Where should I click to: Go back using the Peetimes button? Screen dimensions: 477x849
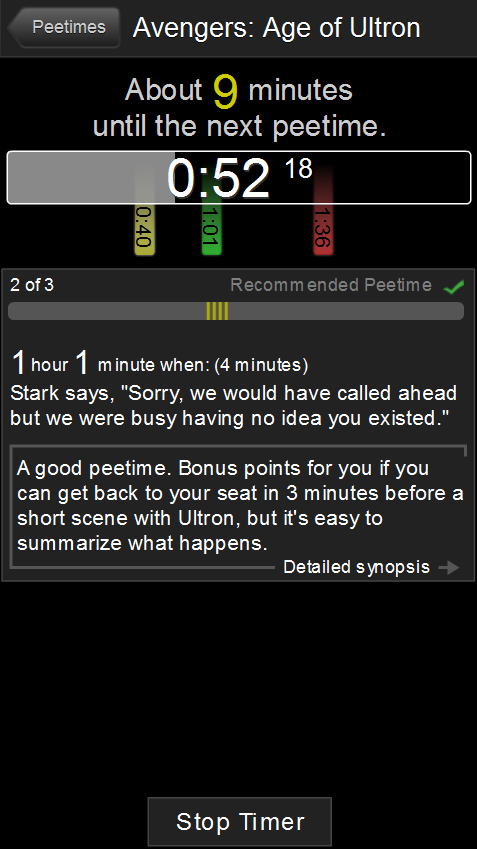(x=63, y=27)
